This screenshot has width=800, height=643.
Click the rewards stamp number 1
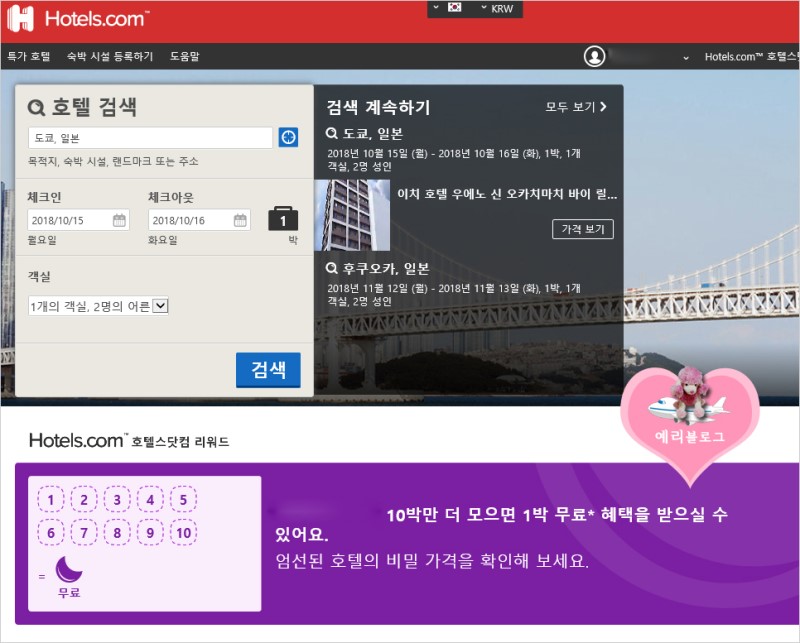tap(51, 500)
